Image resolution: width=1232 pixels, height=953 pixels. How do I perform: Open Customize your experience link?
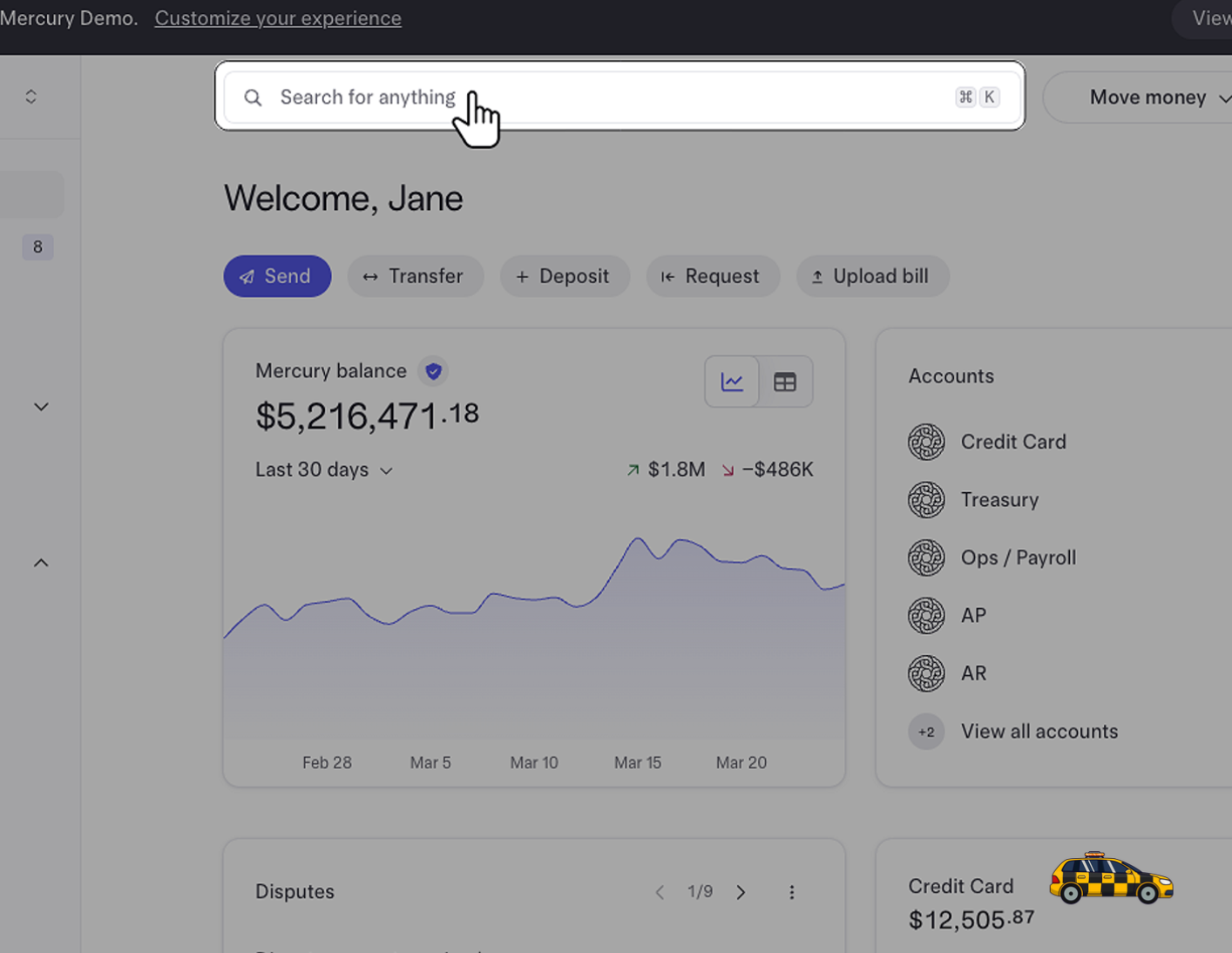click(278, 18)
